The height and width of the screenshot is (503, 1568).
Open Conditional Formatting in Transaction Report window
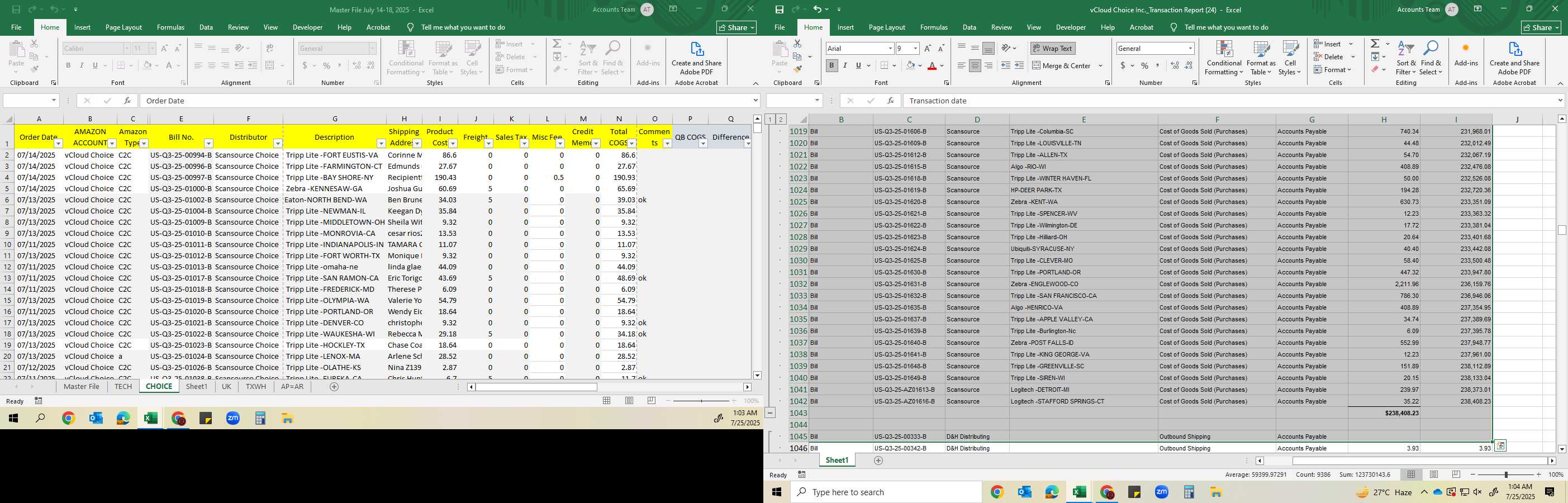[1224, 59]
